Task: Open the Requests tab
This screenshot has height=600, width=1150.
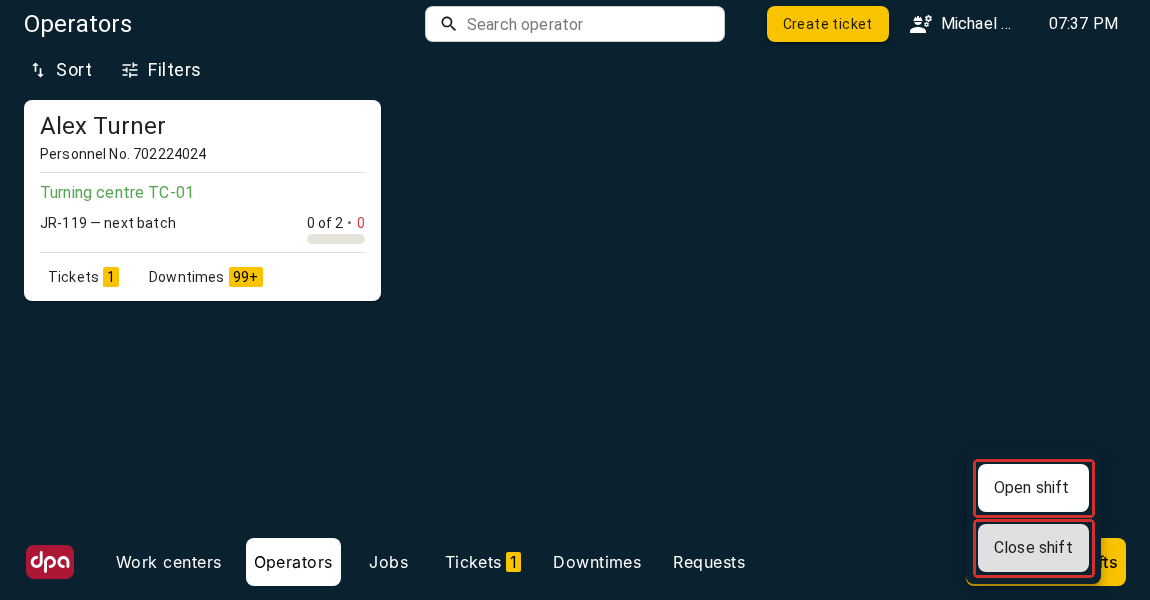Action: (709, 562)
